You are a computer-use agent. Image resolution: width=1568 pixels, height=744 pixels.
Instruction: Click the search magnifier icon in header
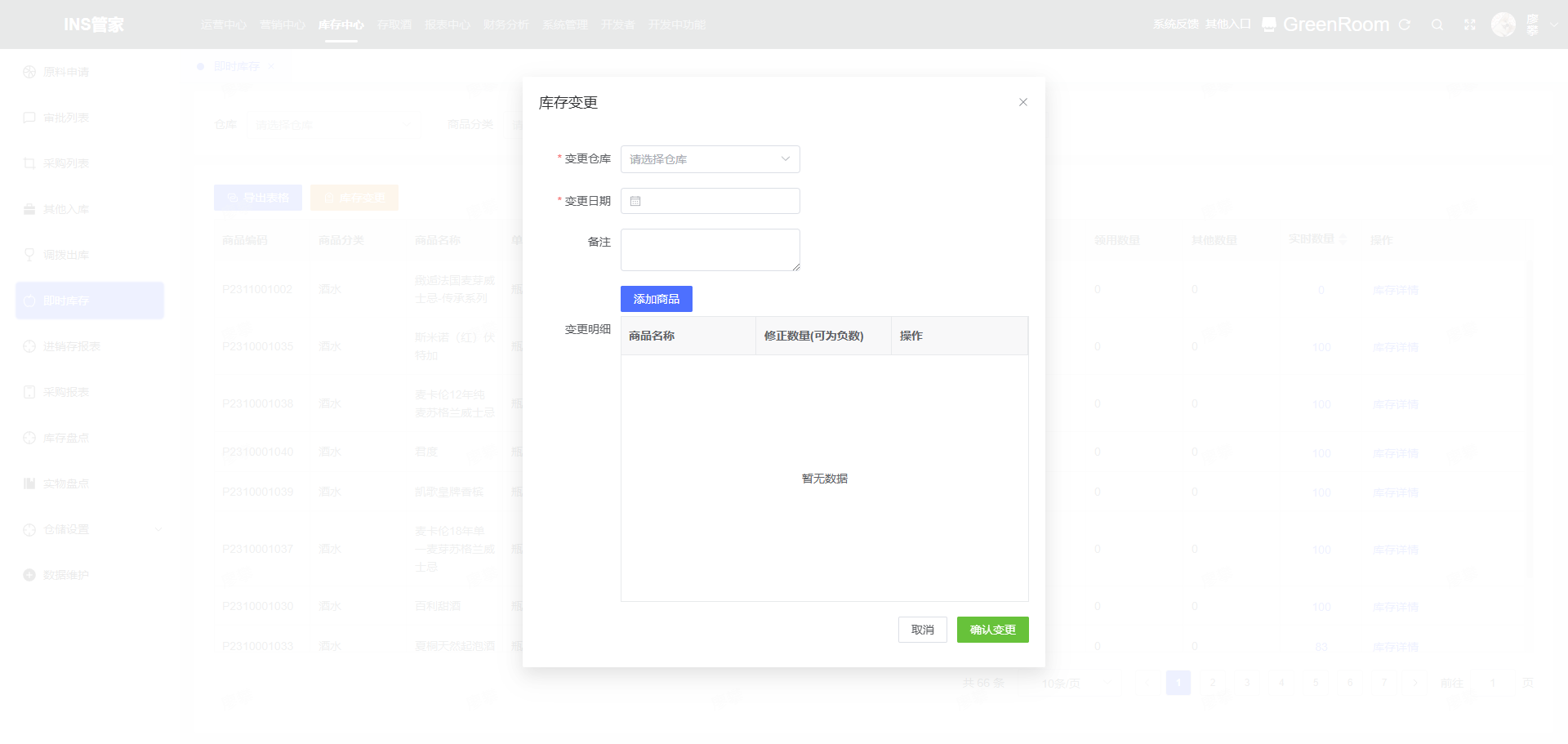(x=1437, y=25)
